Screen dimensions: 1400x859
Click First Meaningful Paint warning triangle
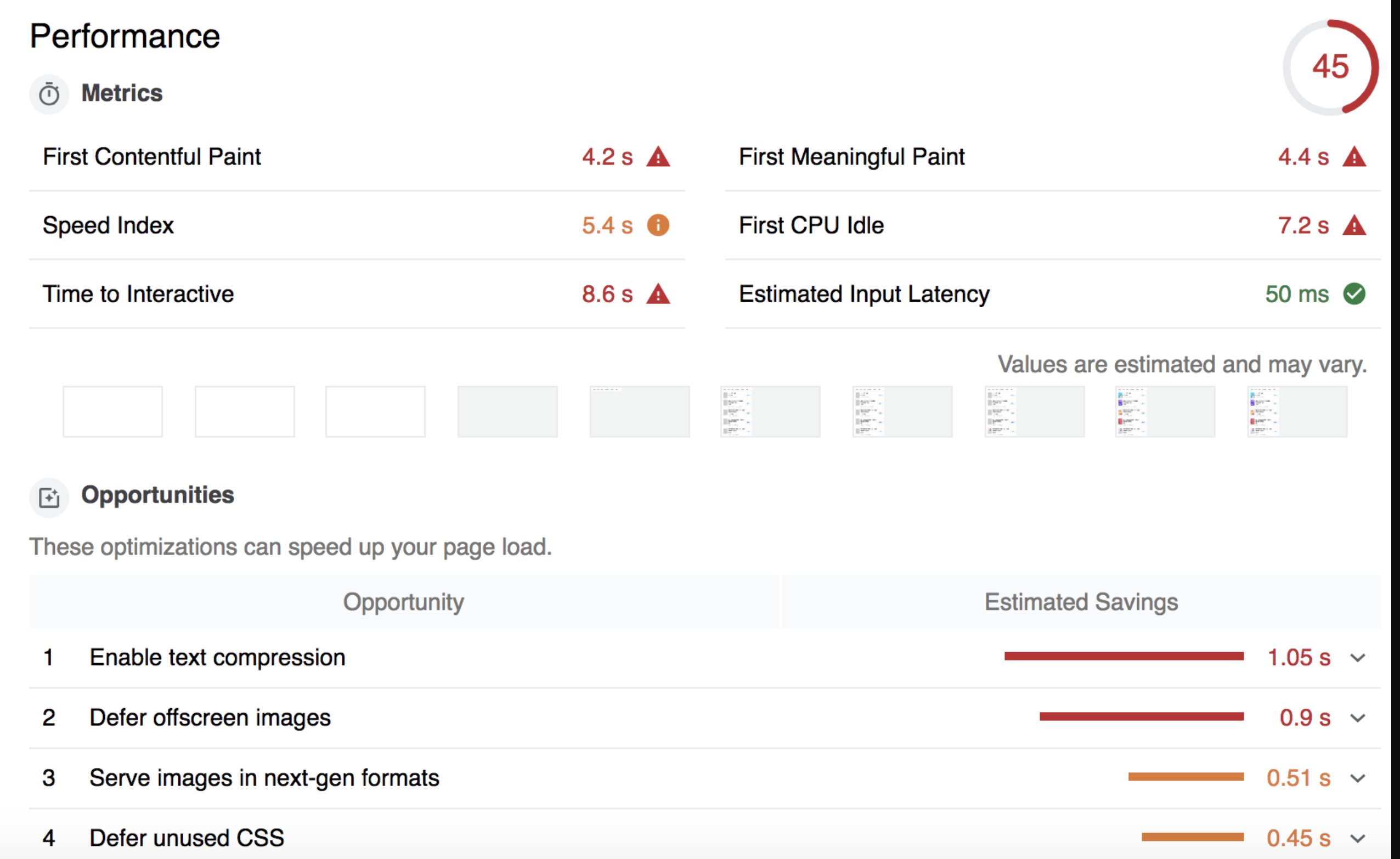(1354, 157)
